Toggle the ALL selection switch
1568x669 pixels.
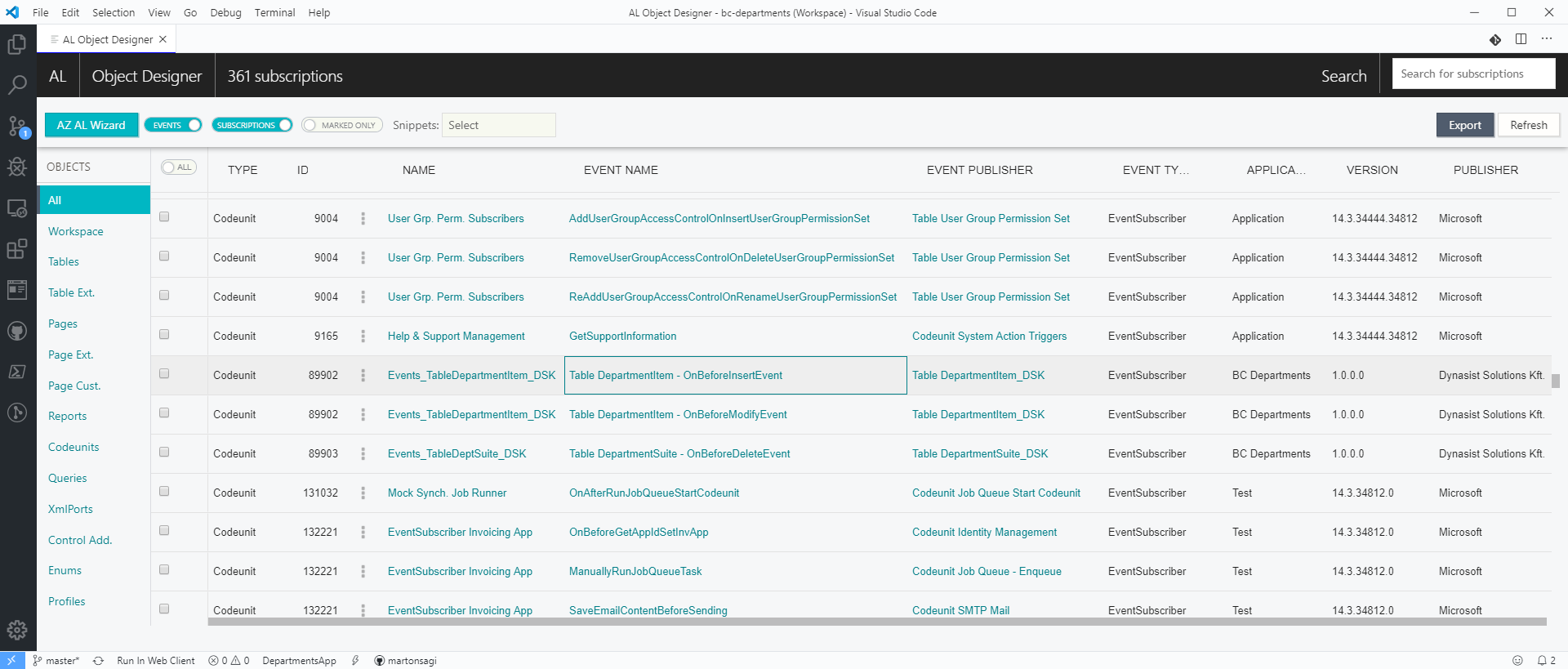(x=179, y=167)
